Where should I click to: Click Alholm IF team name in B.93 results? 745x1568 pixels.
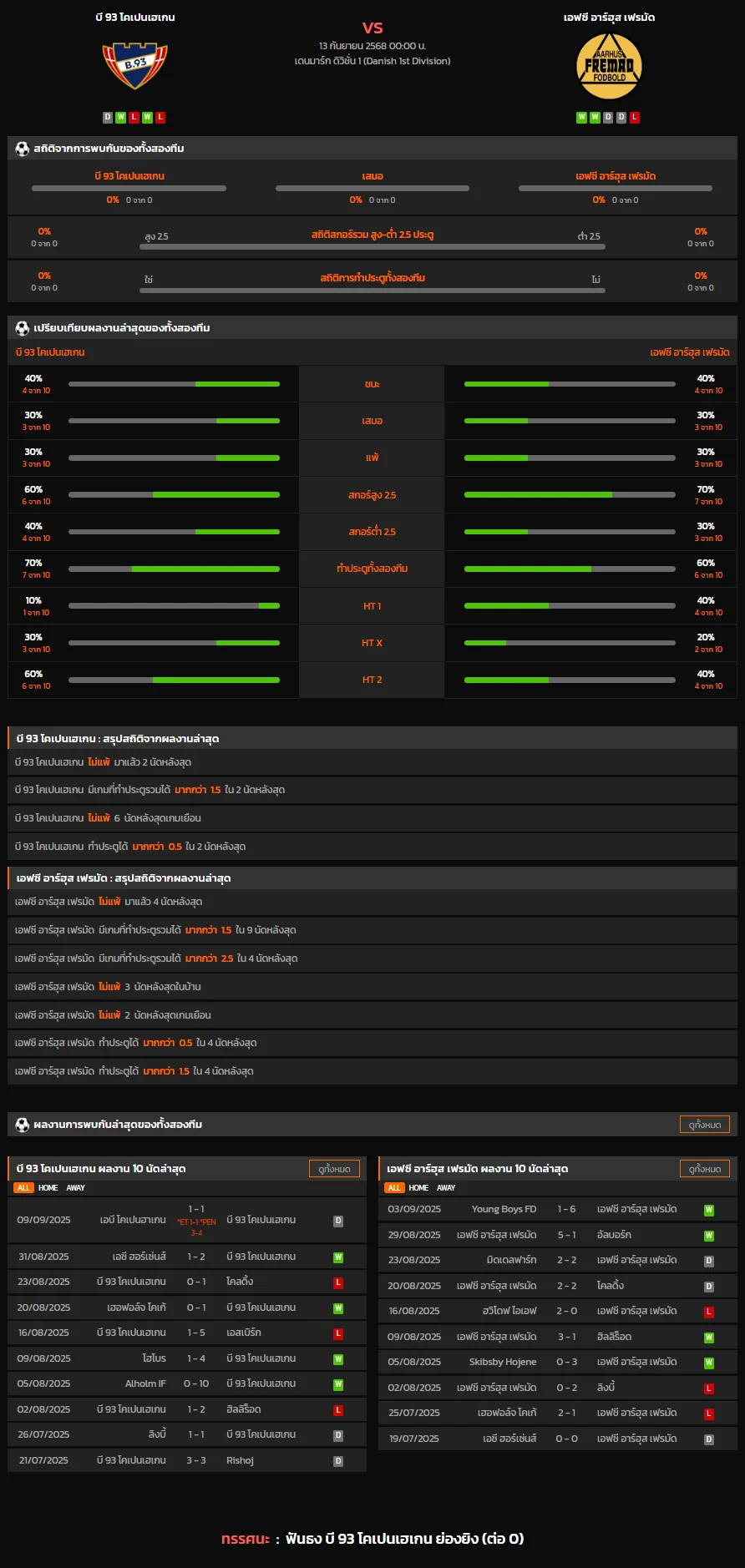pyautogui.click(x=145, y=1383)
